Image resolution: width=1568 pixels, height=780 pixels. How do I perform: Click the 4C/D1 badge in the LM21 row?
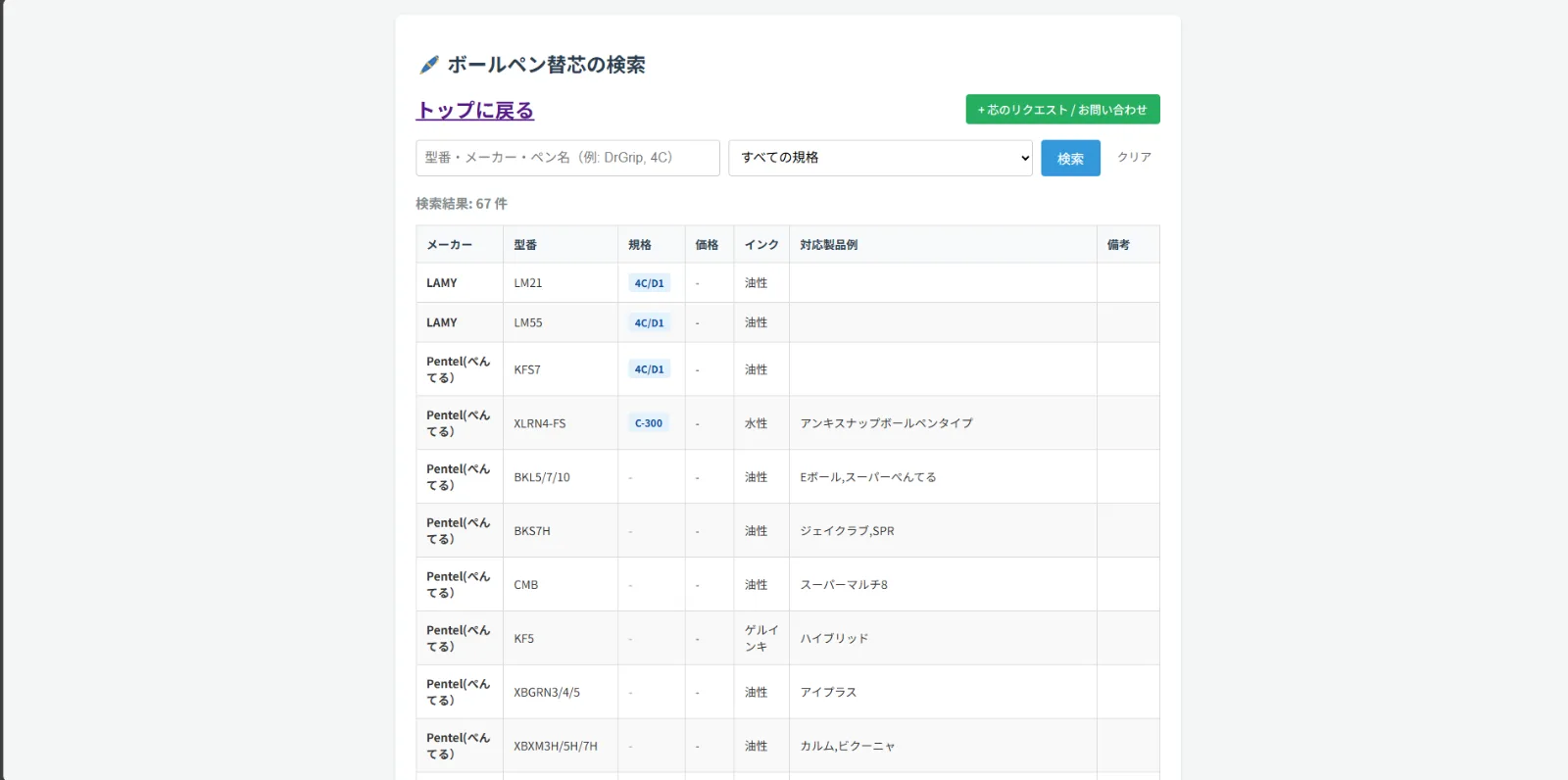point(649,283)
